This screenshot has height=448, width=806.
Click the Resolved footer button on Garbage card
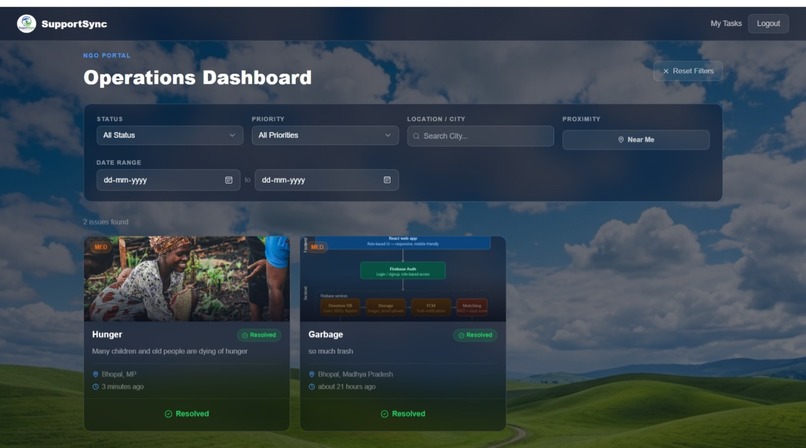point(403,414)
